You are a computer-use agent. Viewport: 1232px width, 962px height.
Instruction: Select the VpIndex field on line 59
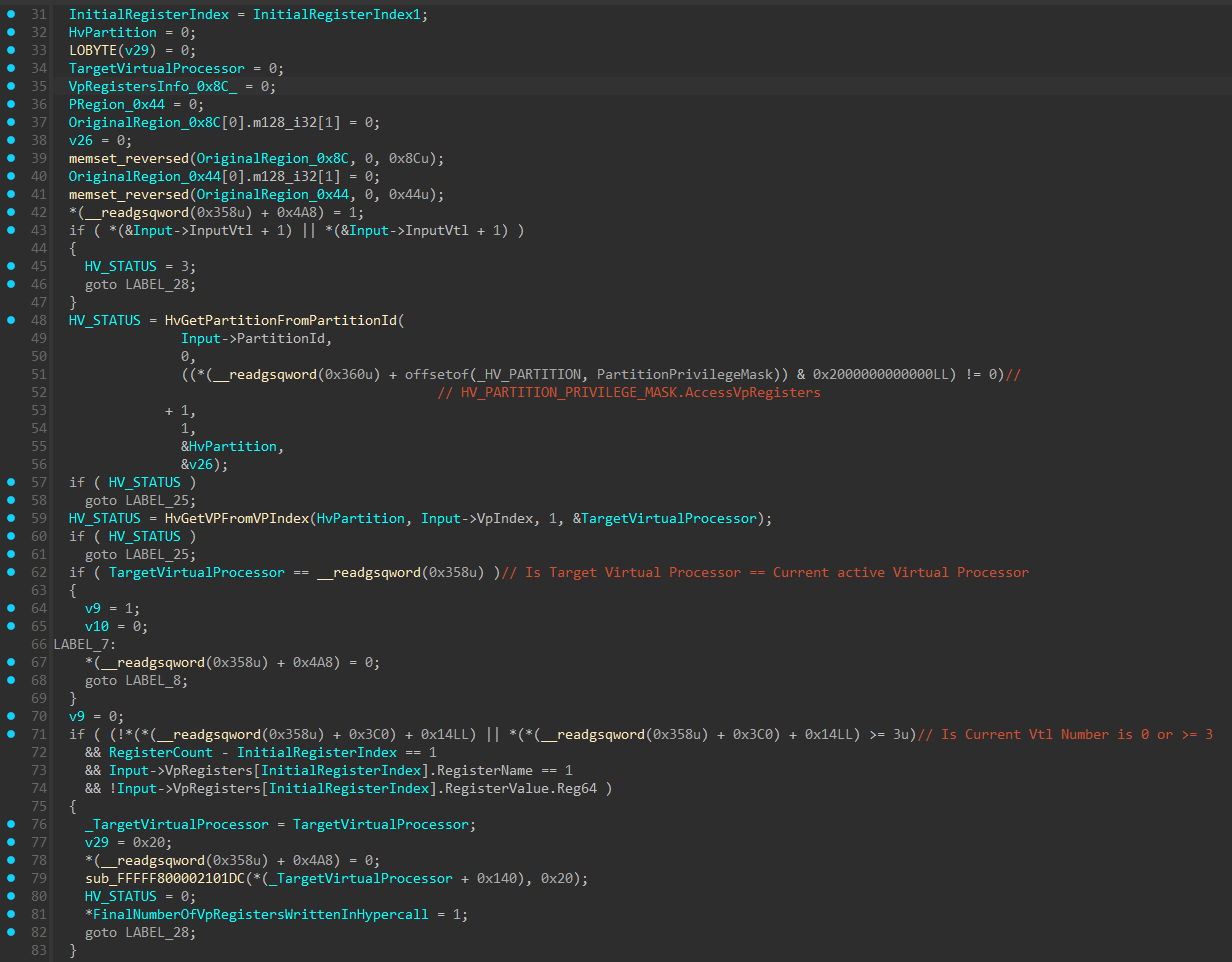pyautogui.click(x=505, y=518)
